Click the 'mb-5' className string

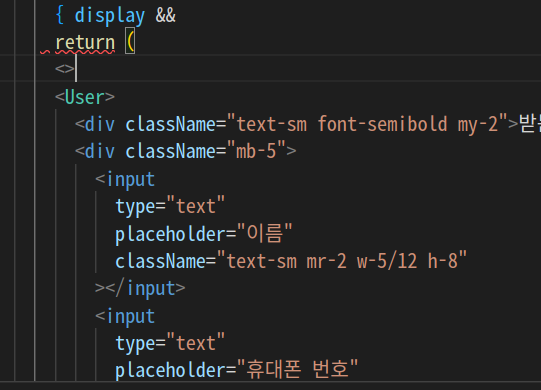click(256, 151)
